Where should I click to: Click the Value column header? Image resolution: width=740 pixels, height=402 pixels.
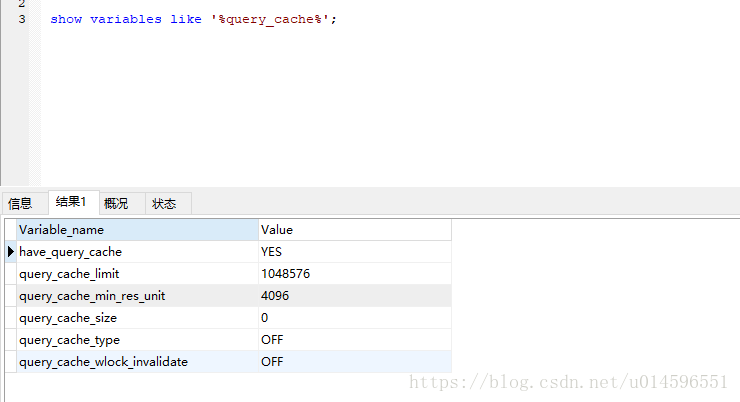coord(355,230)
